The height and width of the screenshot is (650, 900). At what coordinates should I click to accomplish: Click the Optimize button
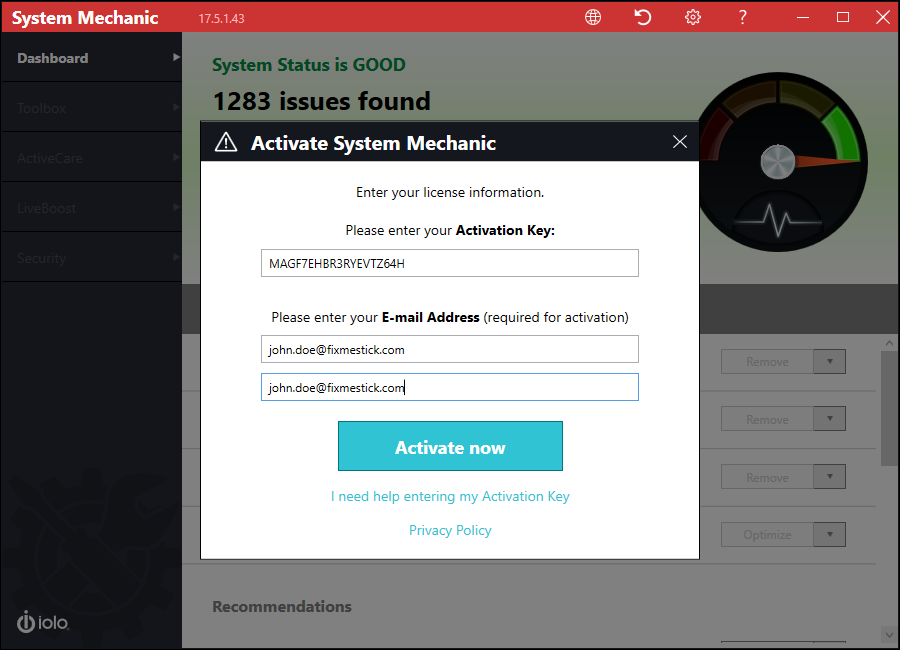pos(767,535)
